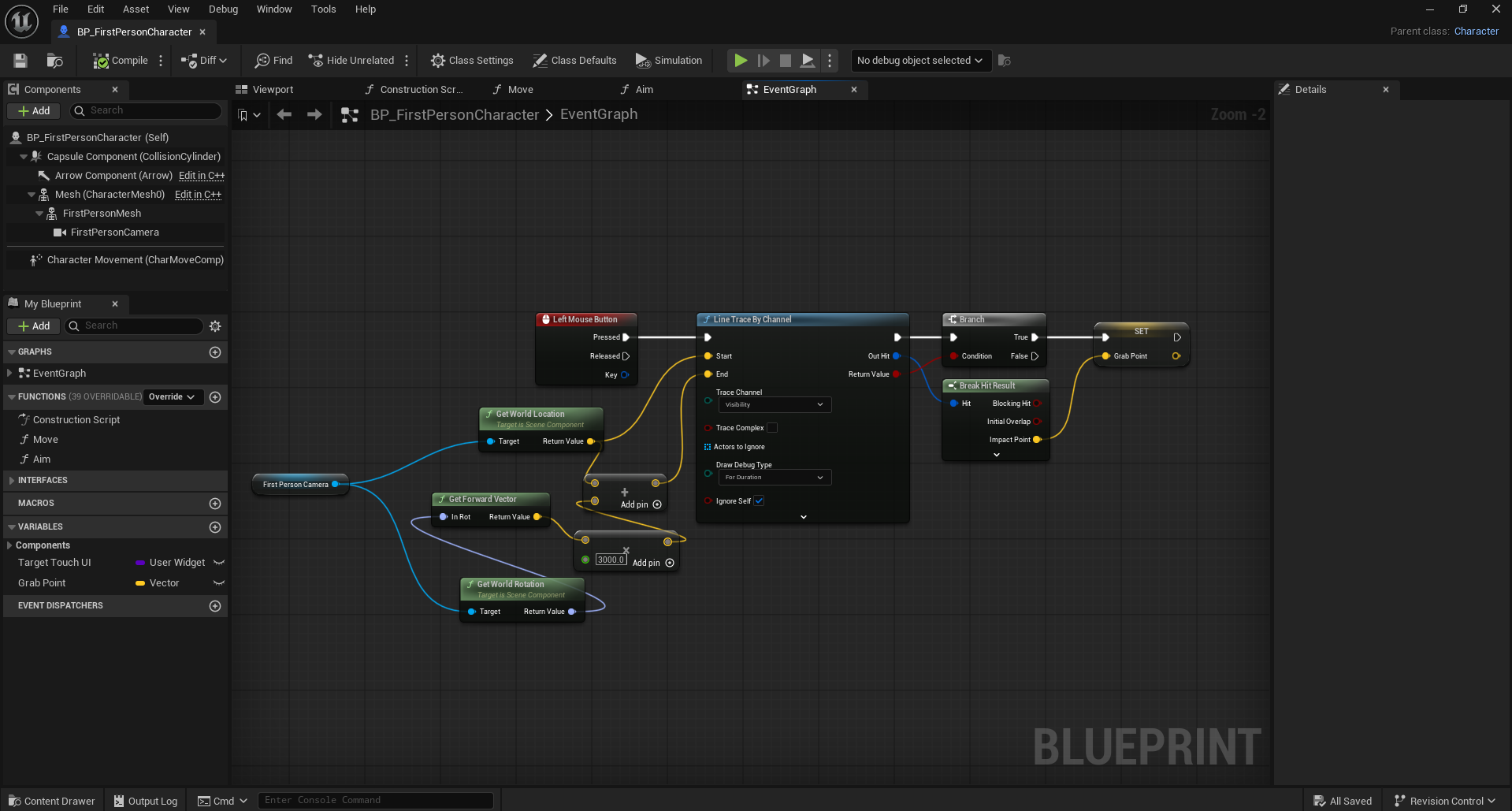Open the Content Drawer
Screen dimensions: 1512x811
(52, 801)
